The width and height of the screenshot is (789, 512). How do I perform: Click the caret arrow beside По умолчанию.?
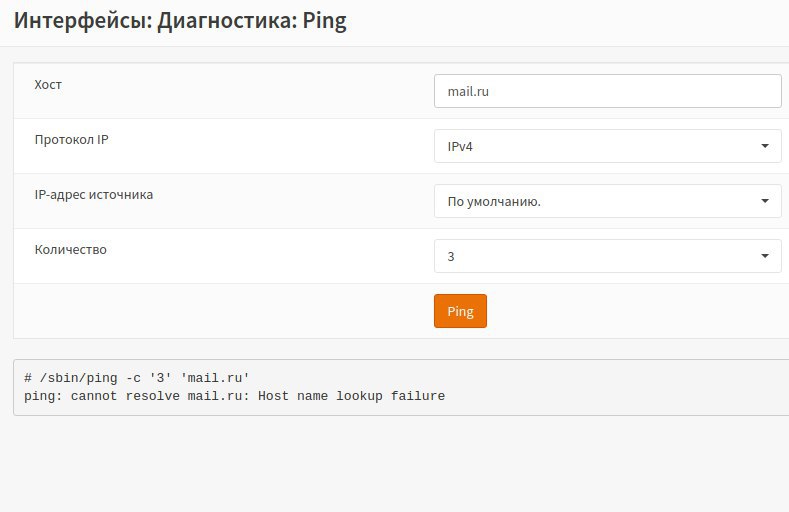coord(765,201)
